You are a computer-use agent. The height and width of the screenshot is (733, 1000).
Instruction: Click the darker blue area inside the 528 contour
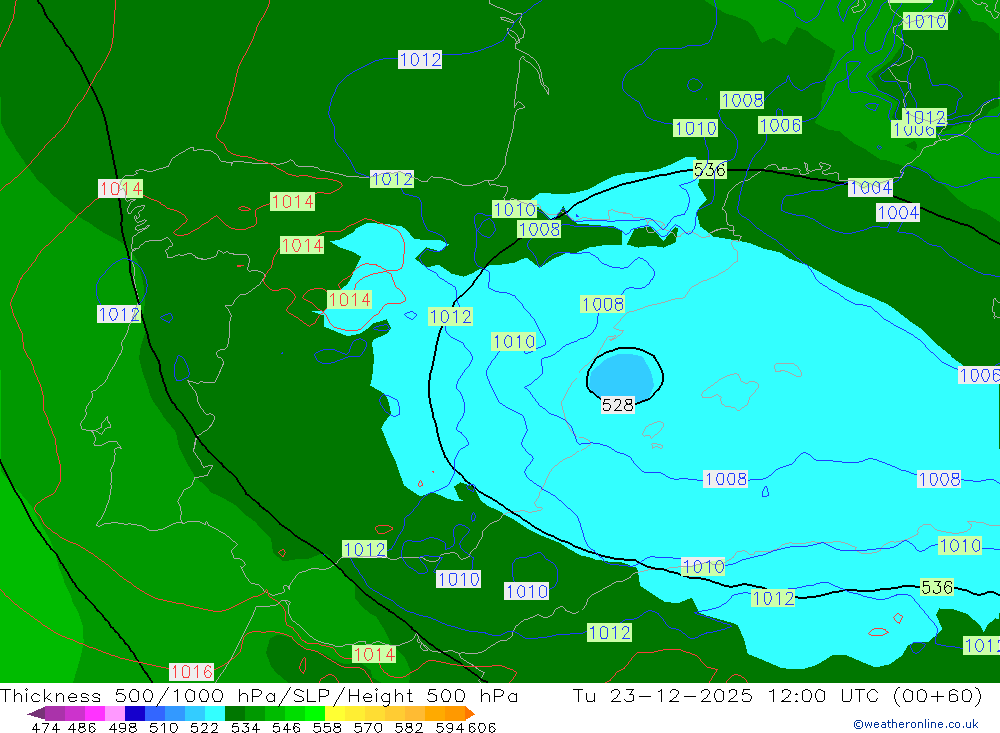click(x=621, y=376)
